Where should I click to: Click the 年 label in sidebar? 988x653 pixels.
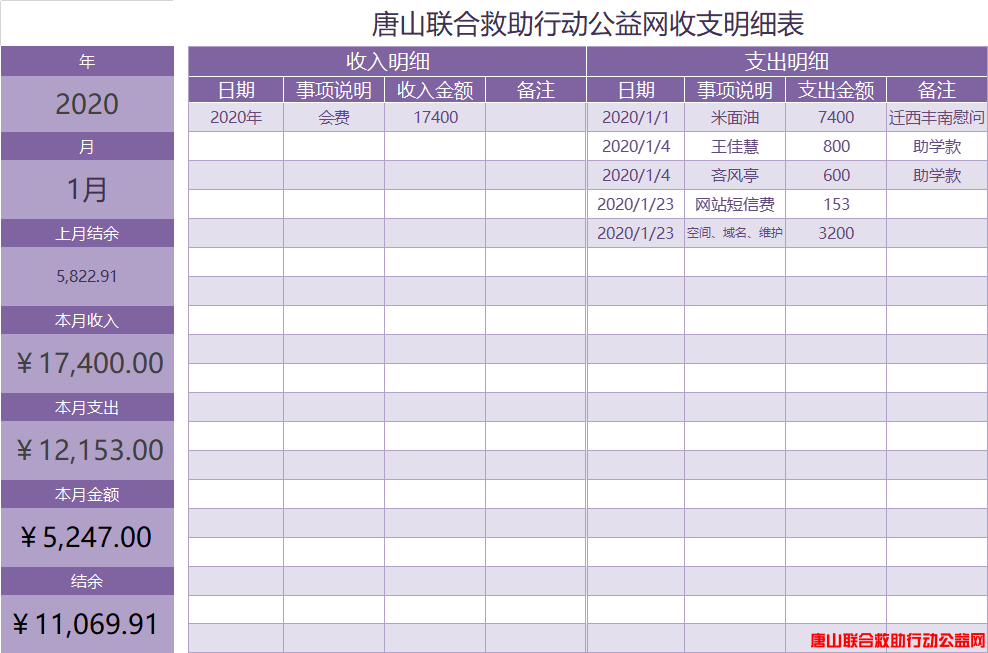87,62
